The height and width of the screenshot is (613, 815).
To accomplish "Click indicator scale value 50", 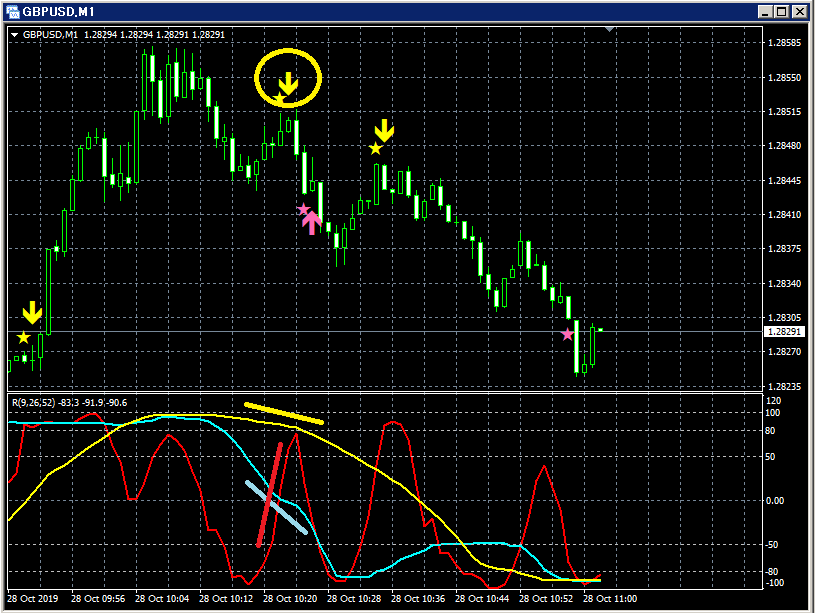I will pyautogui.click(x=770, y=457).
